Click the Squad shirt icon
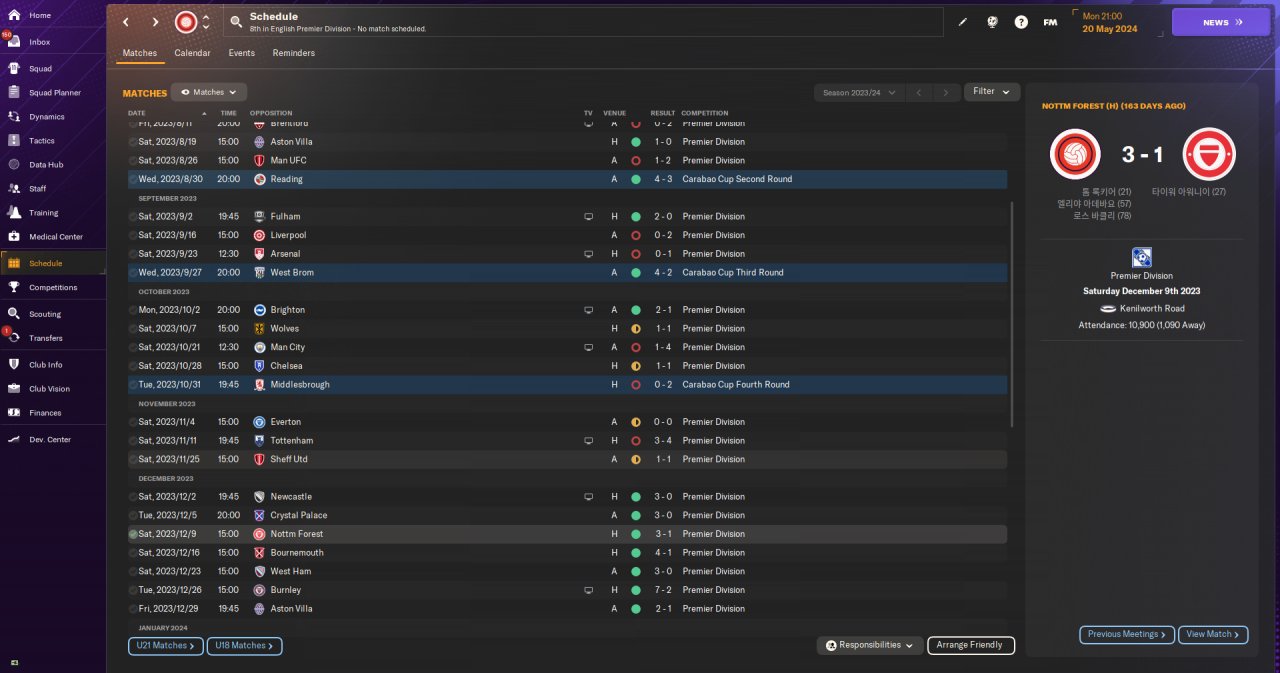1280x673 pixels. [14, 69]
